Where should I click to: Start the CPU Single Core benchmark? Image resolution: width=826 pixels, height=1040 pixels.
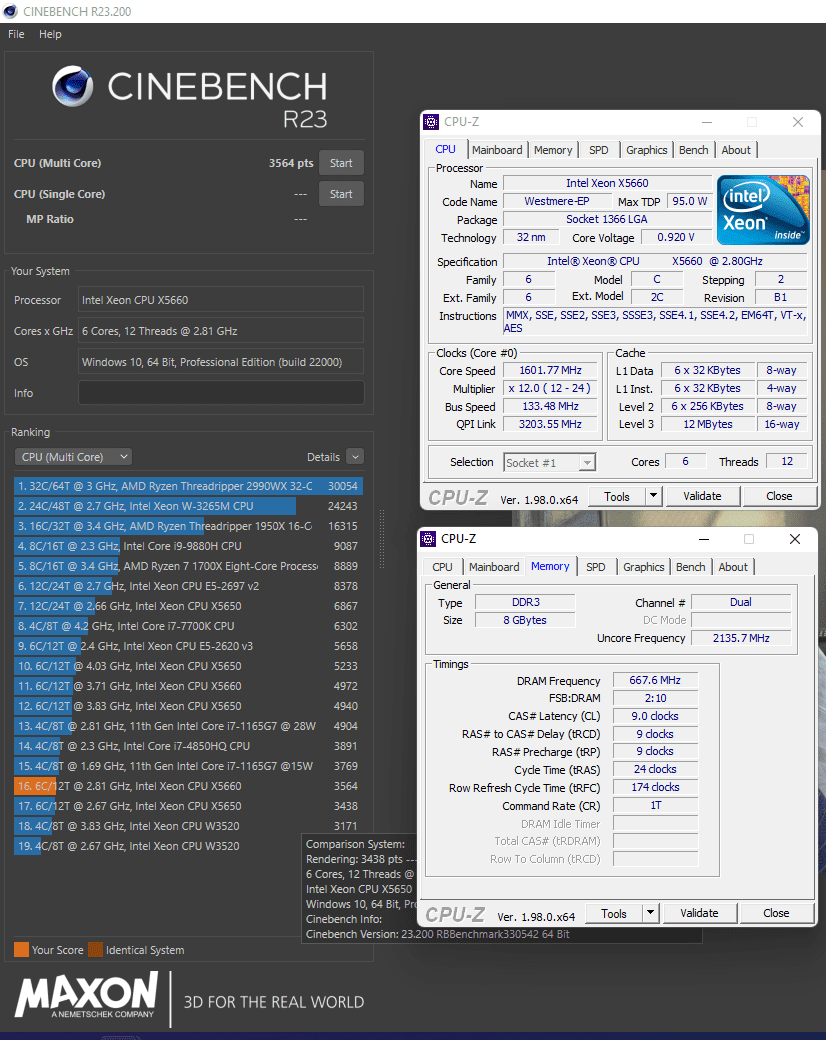tap(341, 194)
